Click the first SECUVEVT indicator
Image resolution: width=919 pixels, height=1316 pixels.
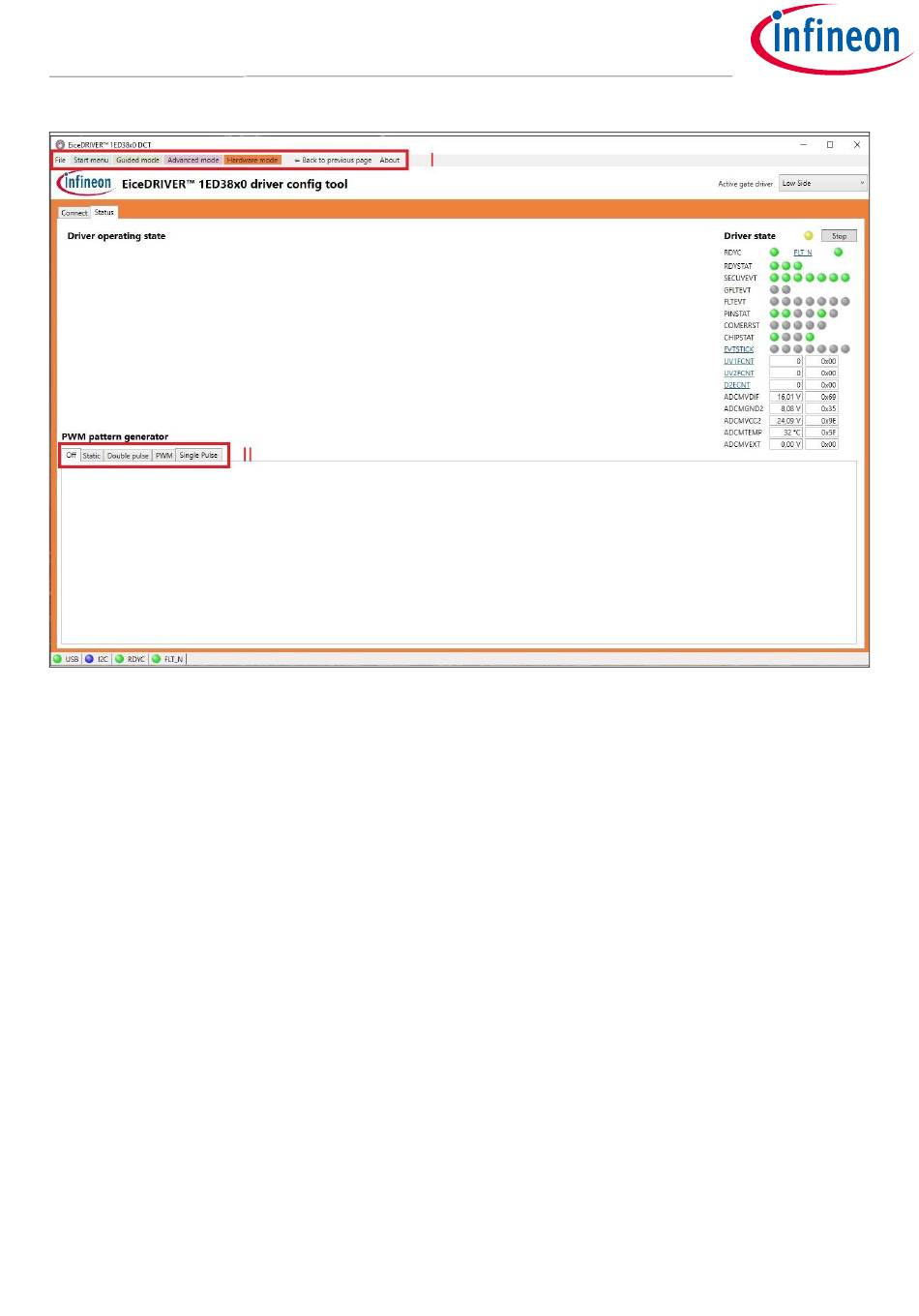click(774, 278)
